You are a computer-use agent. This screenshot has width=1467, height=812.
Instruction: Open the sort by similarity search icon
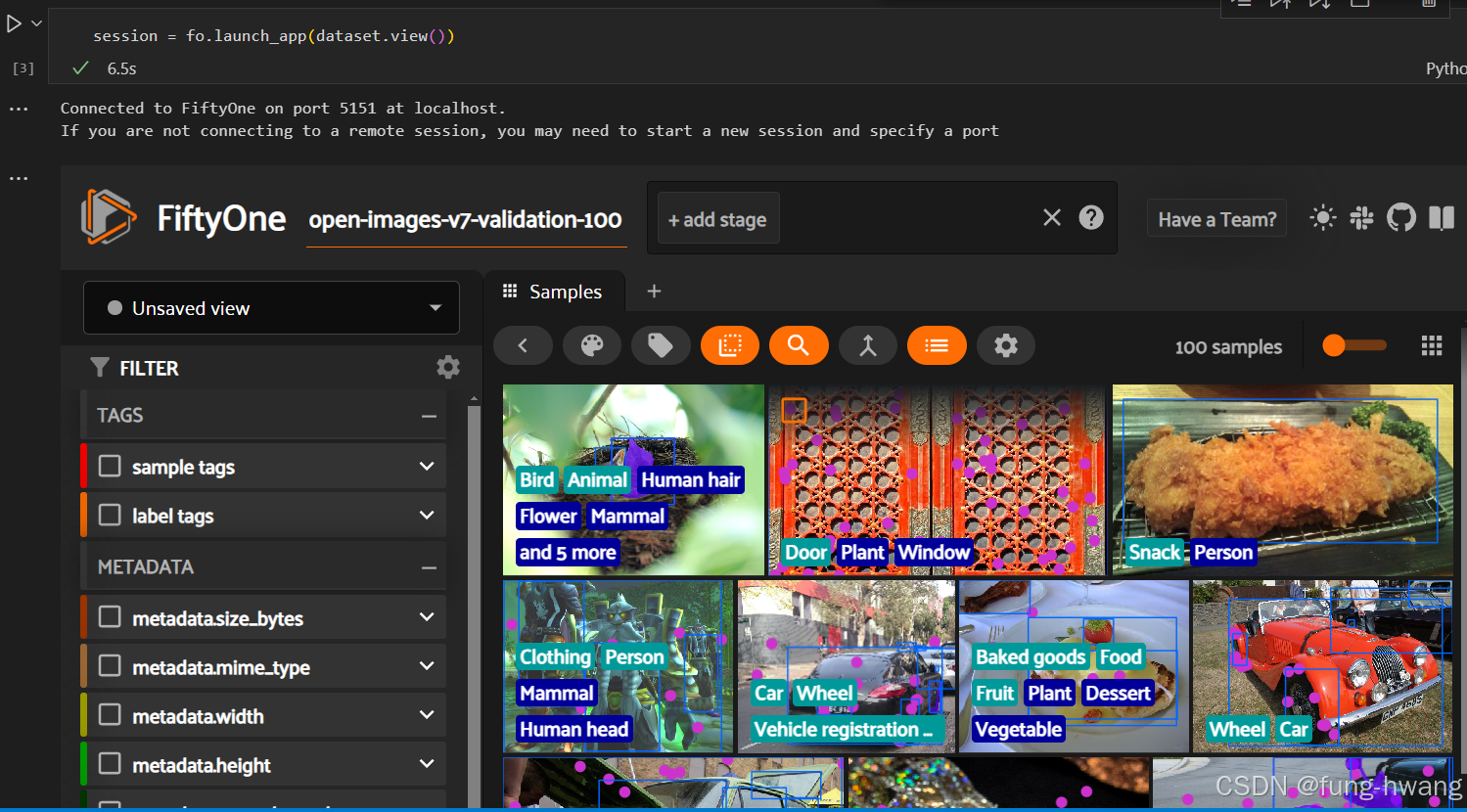point(799,345)
